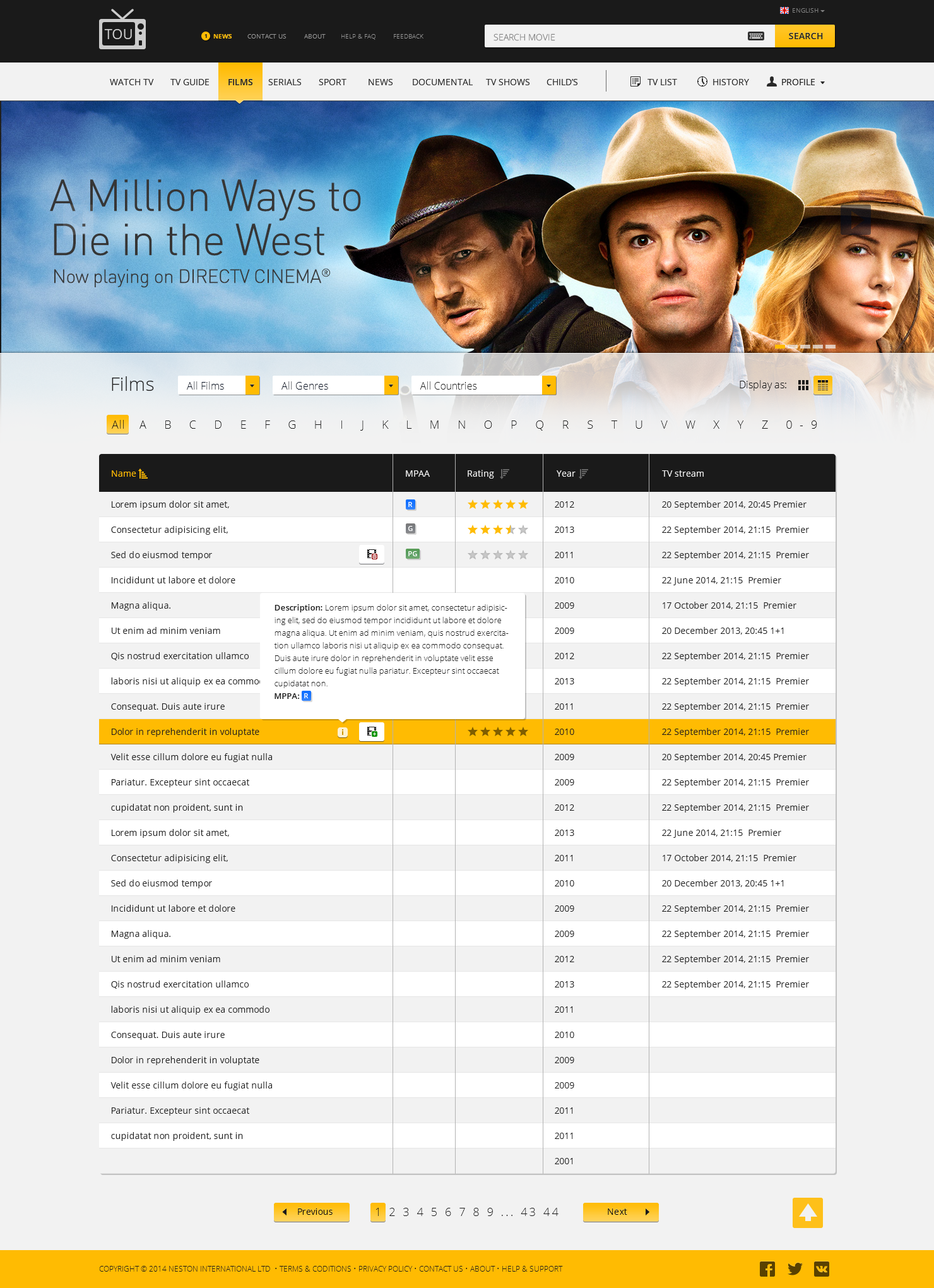Select first banner slide indicator

(780, 346)
